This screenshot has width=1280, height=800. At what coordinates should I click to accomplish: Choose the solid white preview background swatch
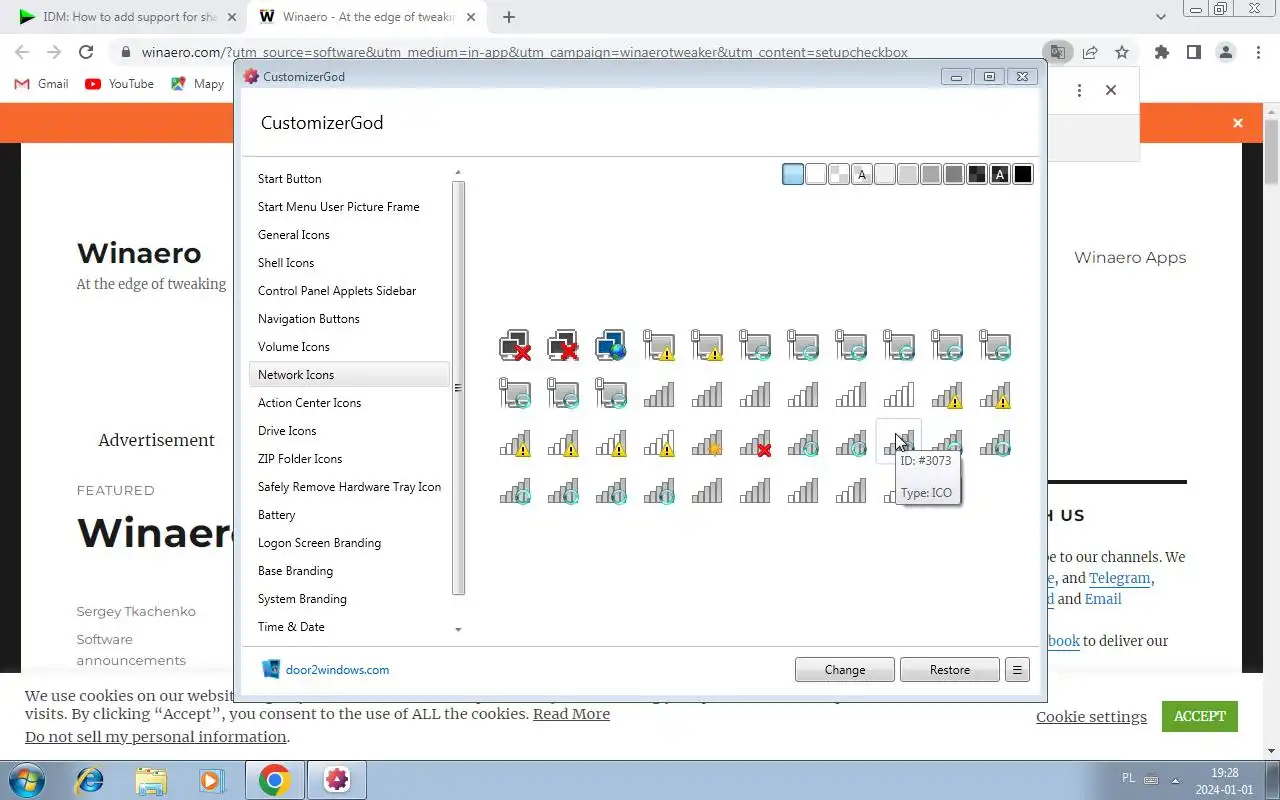[x=816, y=175]
